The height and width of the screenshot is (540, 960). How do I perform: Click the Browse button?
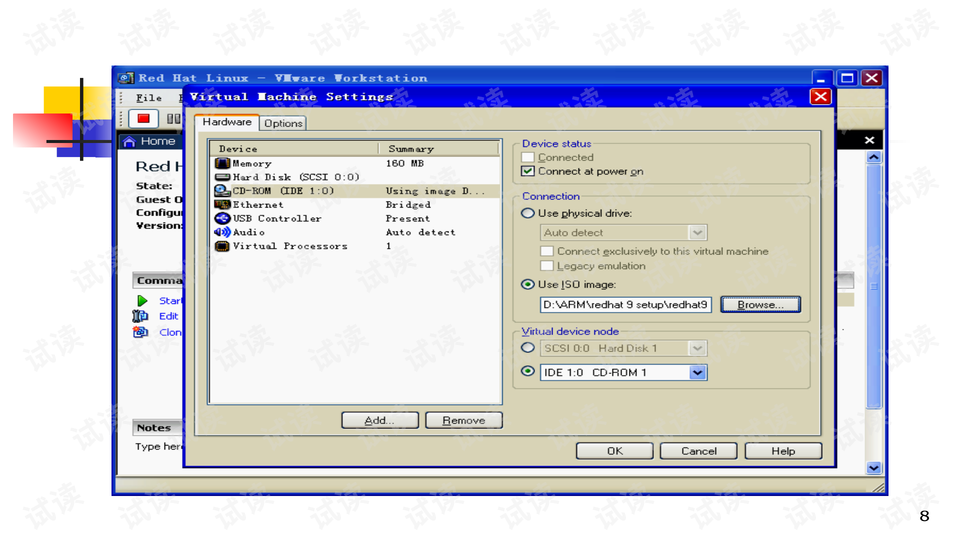tap(760, 304)
